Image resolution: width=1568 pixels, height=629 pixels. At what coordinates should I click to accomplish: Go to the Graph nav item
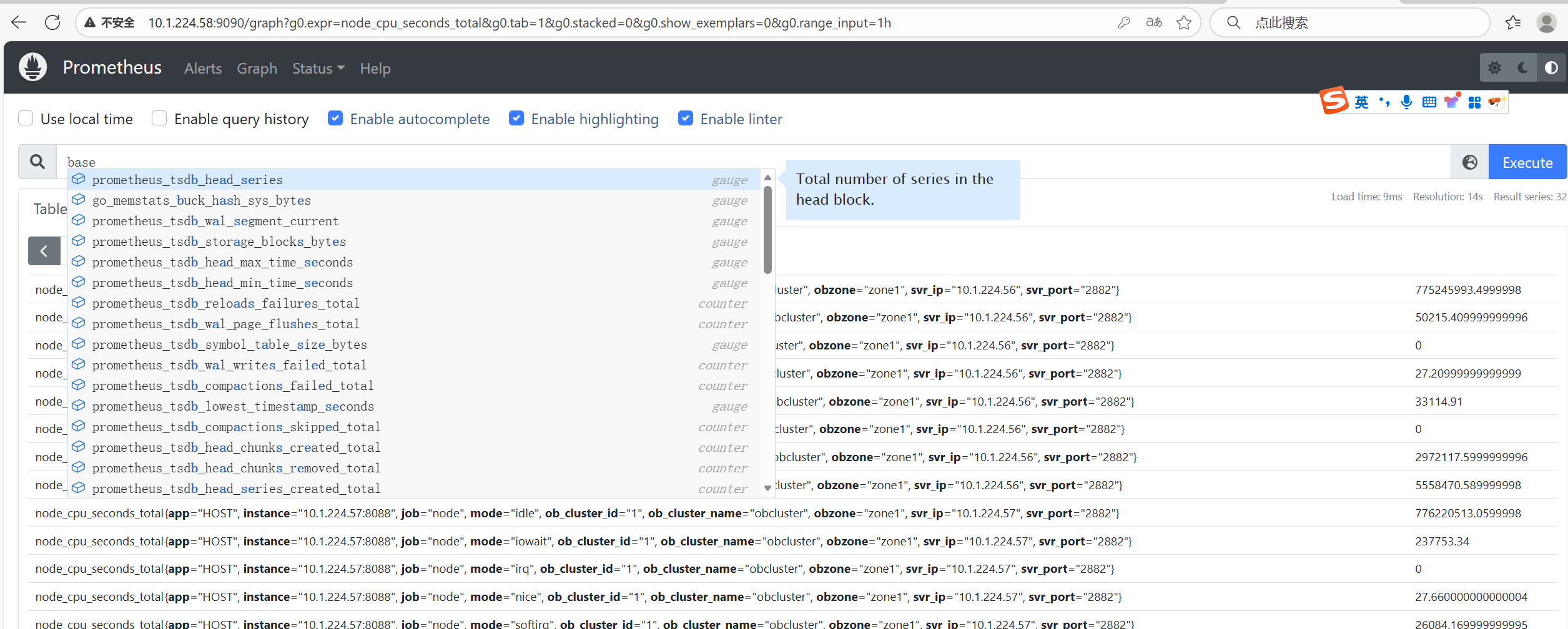pos(257,69)
